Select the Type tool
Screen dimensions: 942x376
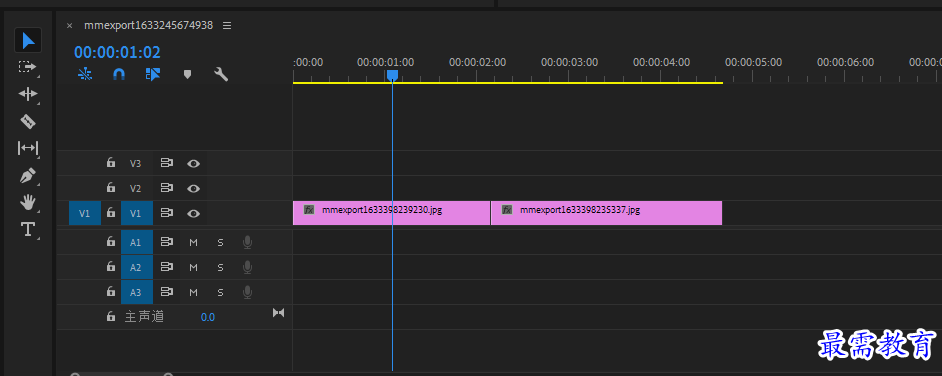coord(28,229)
